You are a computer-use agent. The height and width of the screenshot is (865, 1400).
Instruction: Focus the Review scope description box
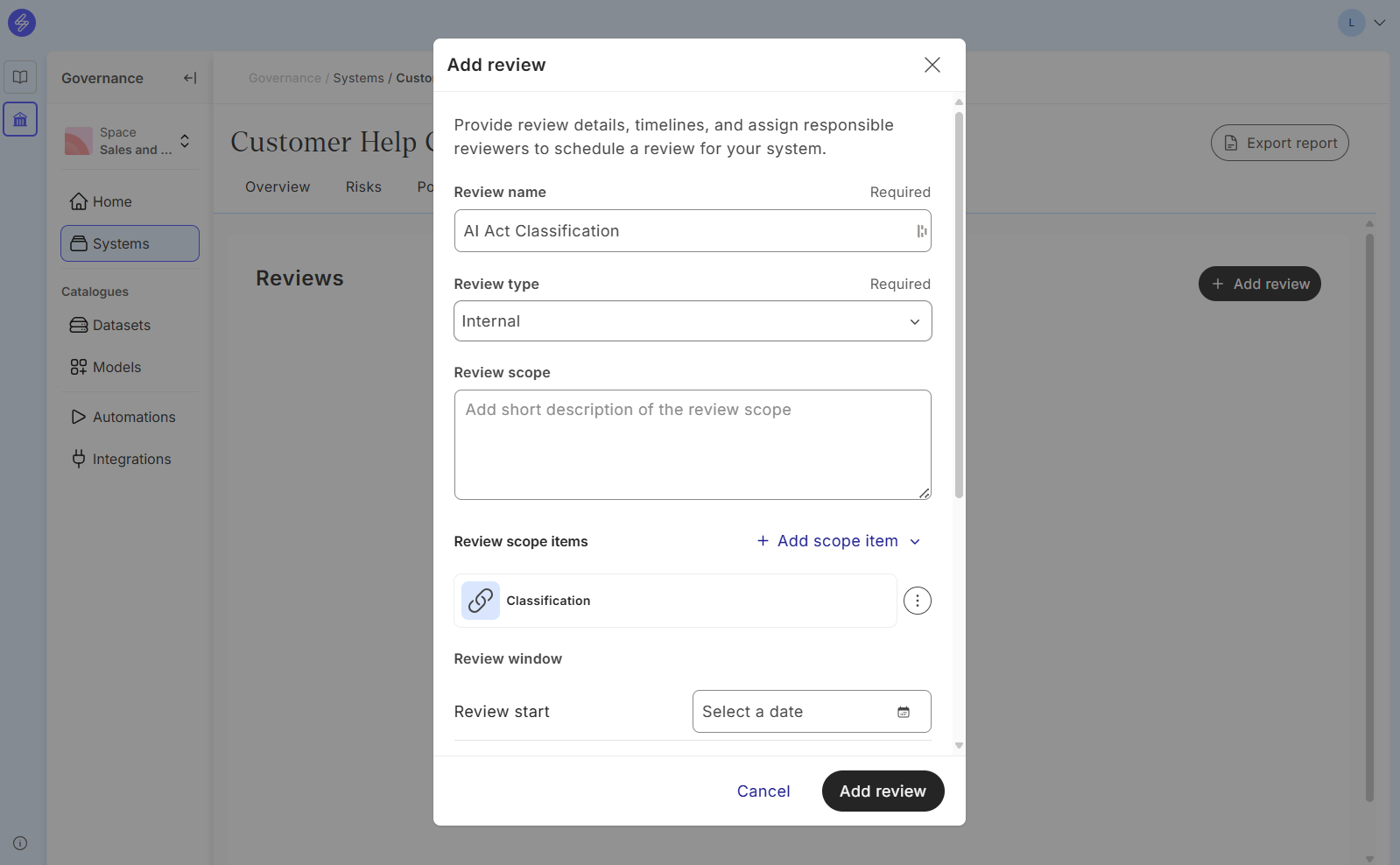(x=692, y=445)
